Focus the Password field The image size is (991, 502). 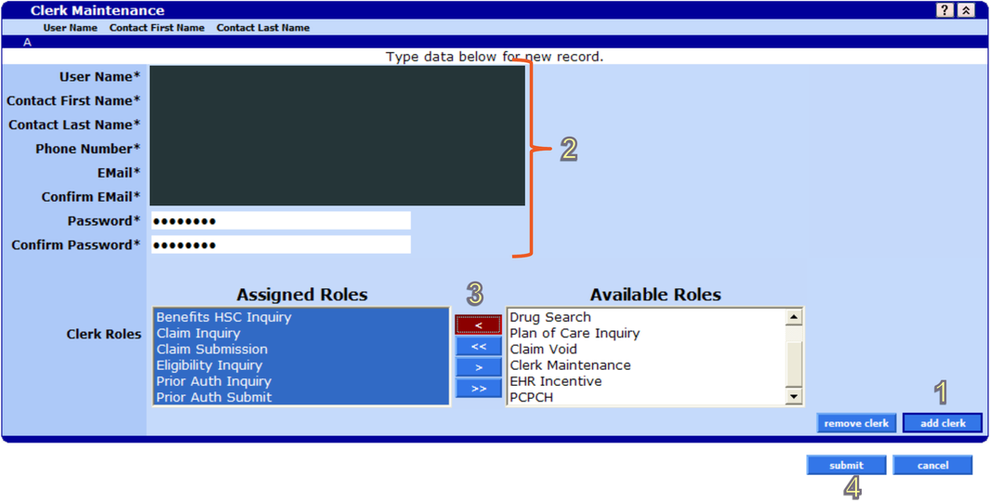[281, 221]
